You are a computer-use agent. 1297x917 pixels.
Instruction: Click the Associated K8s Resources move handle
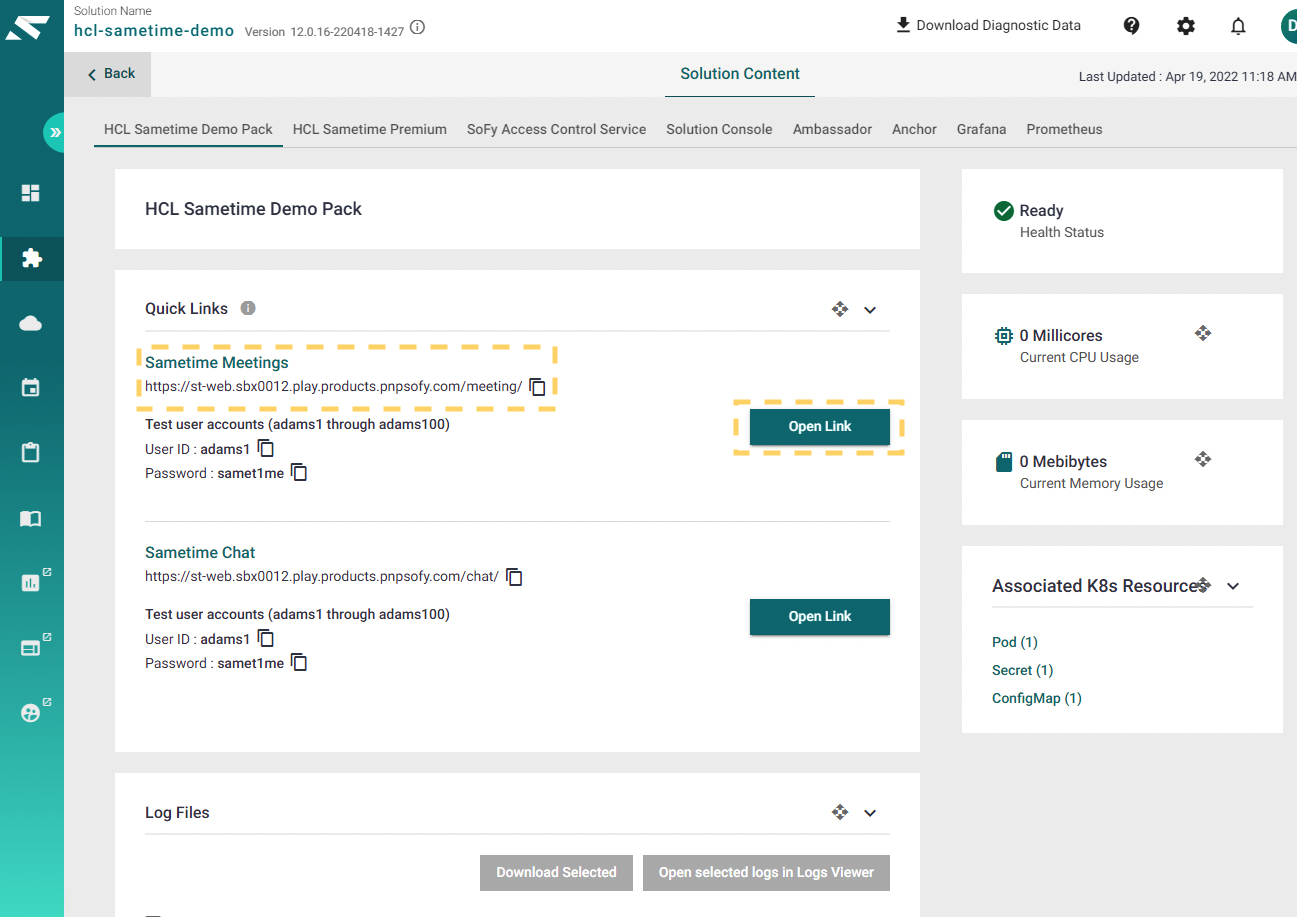(x=1203, y=584)
